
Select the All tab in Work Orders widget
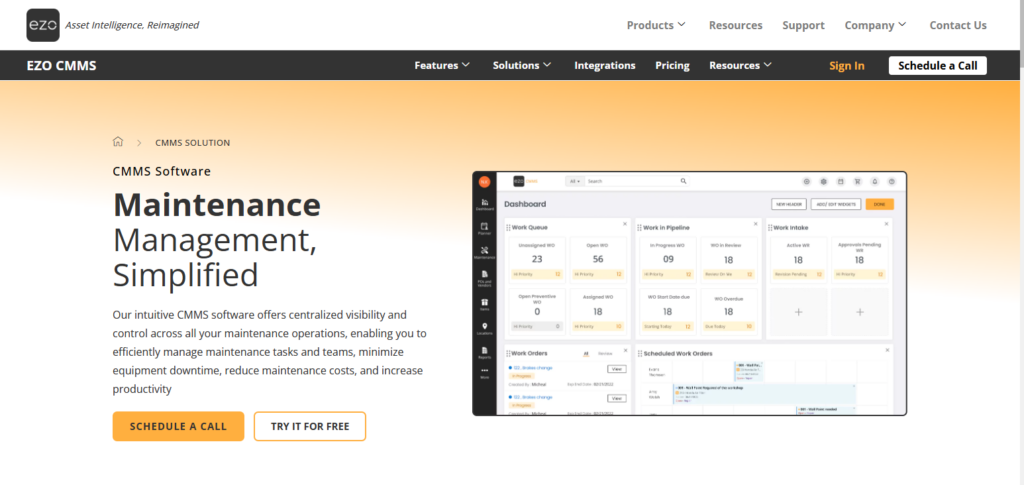[586, 353]
